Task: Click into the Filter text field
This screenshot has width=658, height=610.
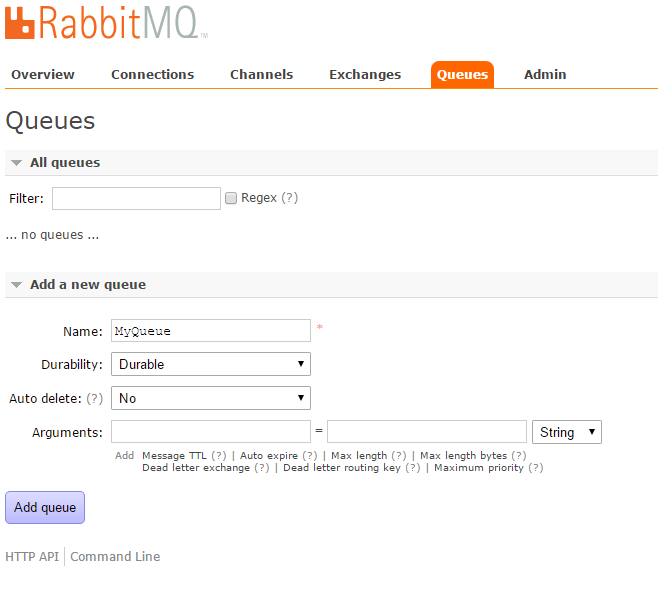Action: tap(136, 198)
